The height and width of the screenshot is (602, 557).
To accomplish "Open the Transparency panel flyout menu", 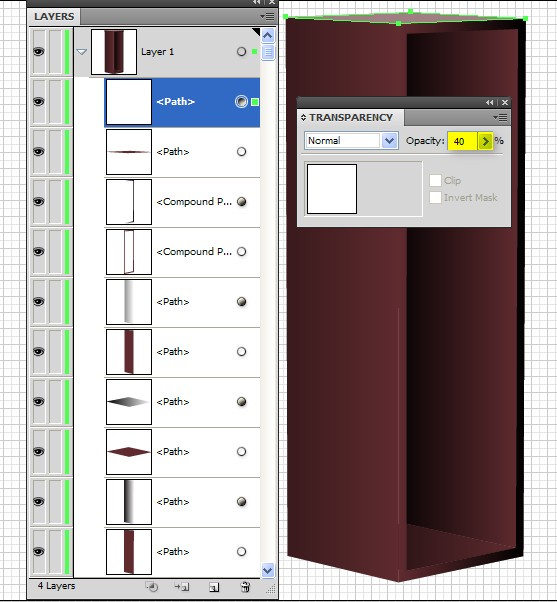I will pyautogui.click(x=500, y=117).
